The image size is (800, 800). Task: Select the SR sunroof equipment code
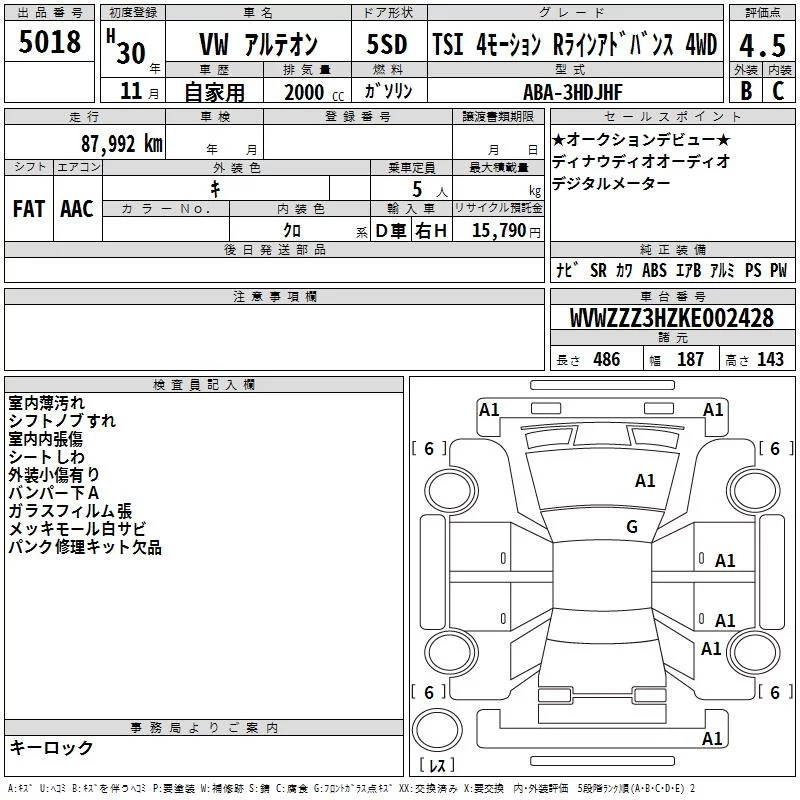pos(597,270)
